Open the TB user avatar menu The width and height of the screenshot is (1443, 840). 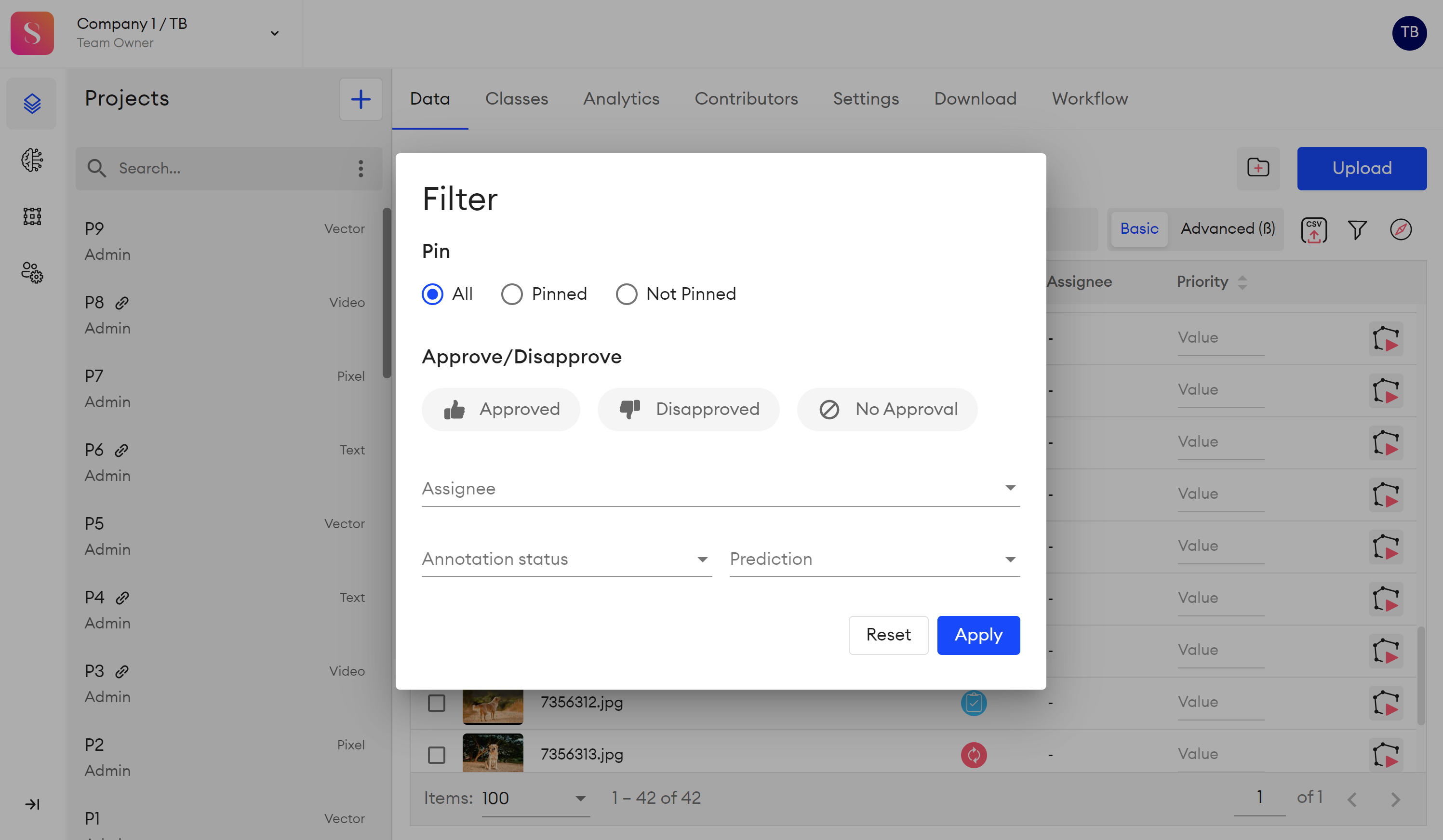pos(1409,33)
